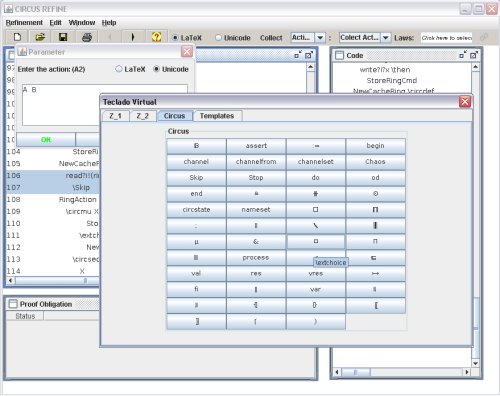The height and width of the screenshot is (396, 500).
Task: Select line 108 RingAction row
Action: pos(53,200)
